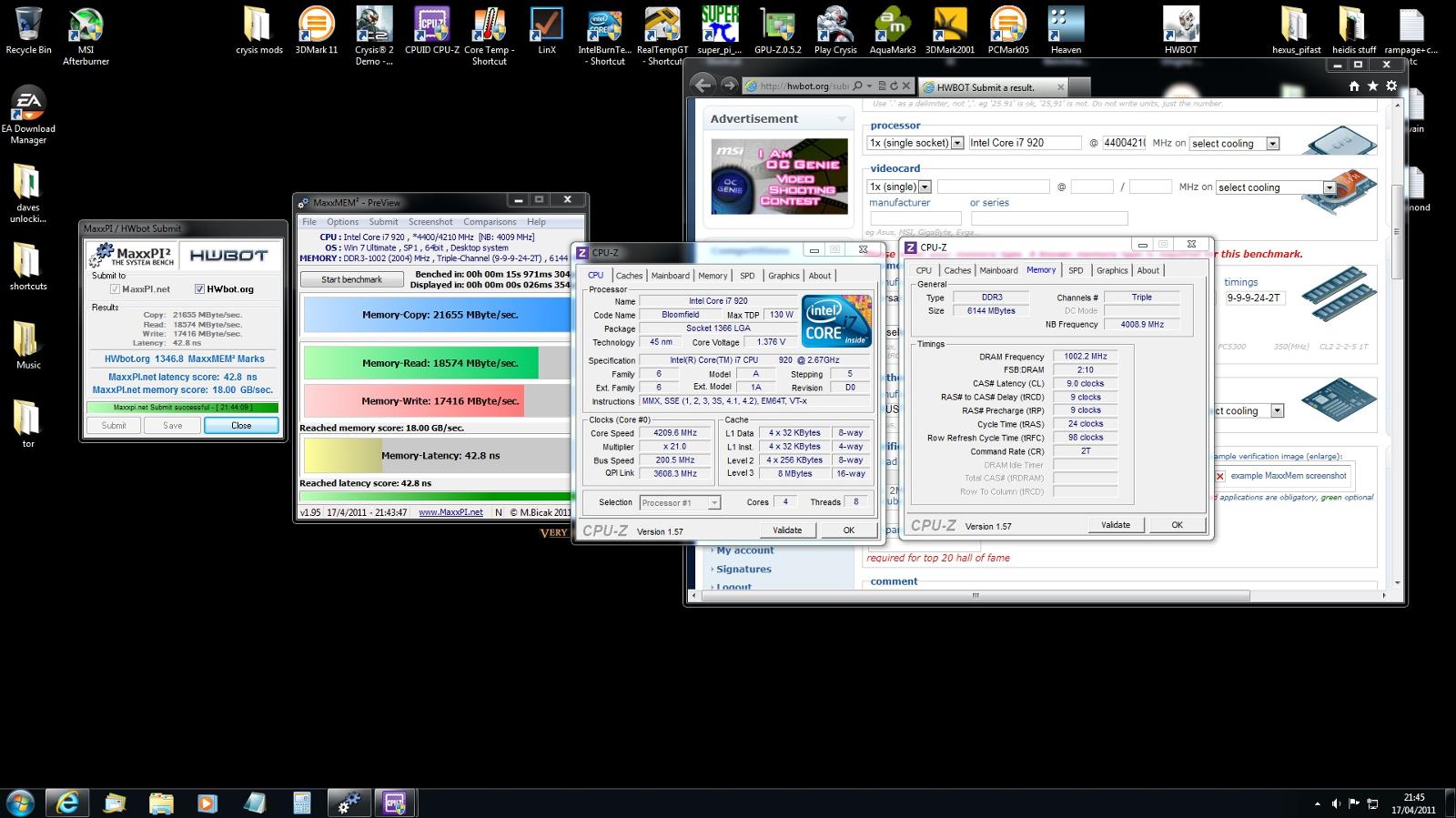The height and width of the screenshot is (818, 1456).
Task: Open the Heaven benchmark desktop icon
Action: pos(1066,30)
